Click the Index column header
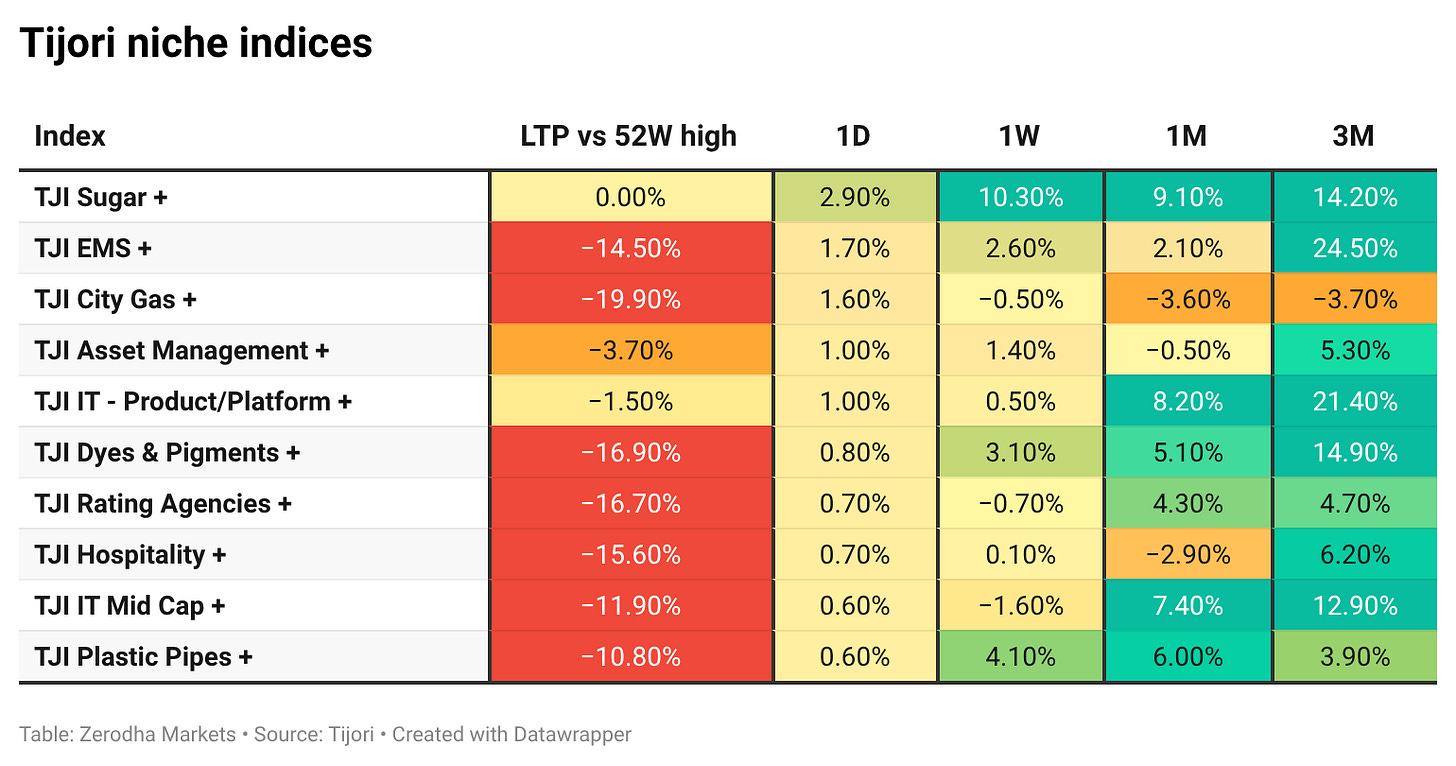This screenshot has width=1456, height=766. click(70, 135)
